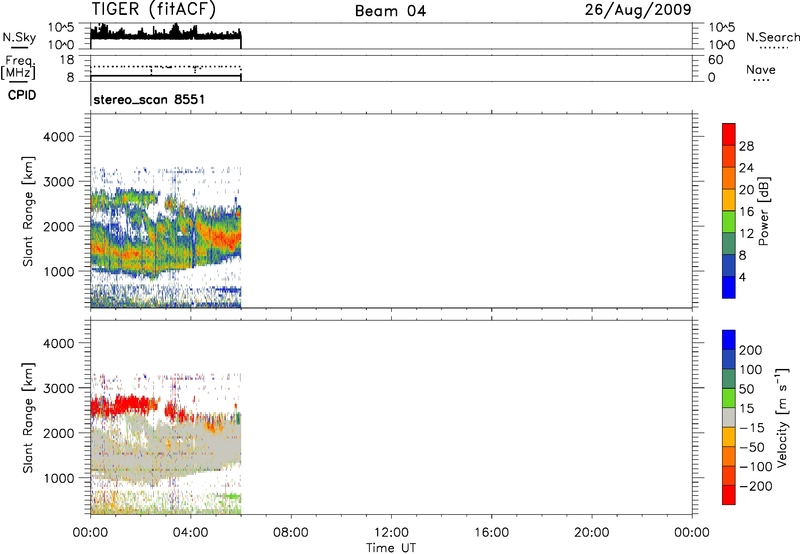
Task: Click the '-200' tick on Velocity colorbar
Action: coord(755,486)
